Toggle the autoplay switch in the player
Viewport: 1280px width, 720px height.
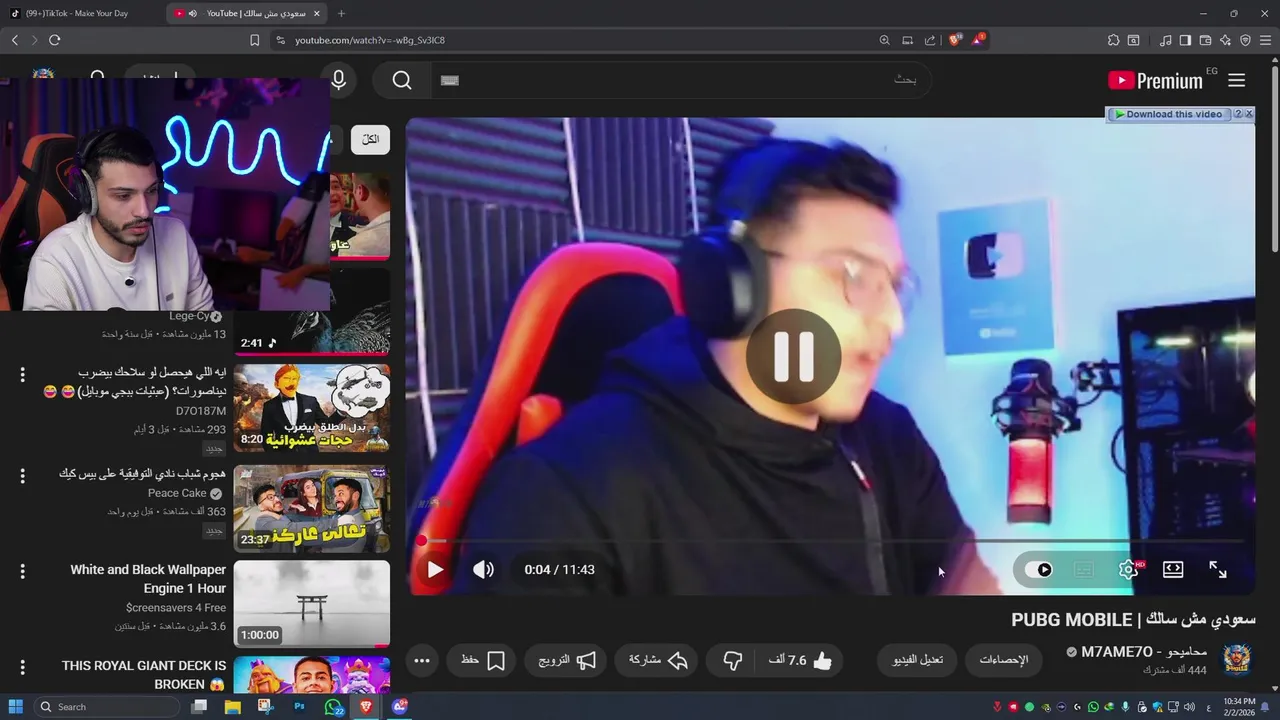pyautogui.click(x=1038, y=569)
